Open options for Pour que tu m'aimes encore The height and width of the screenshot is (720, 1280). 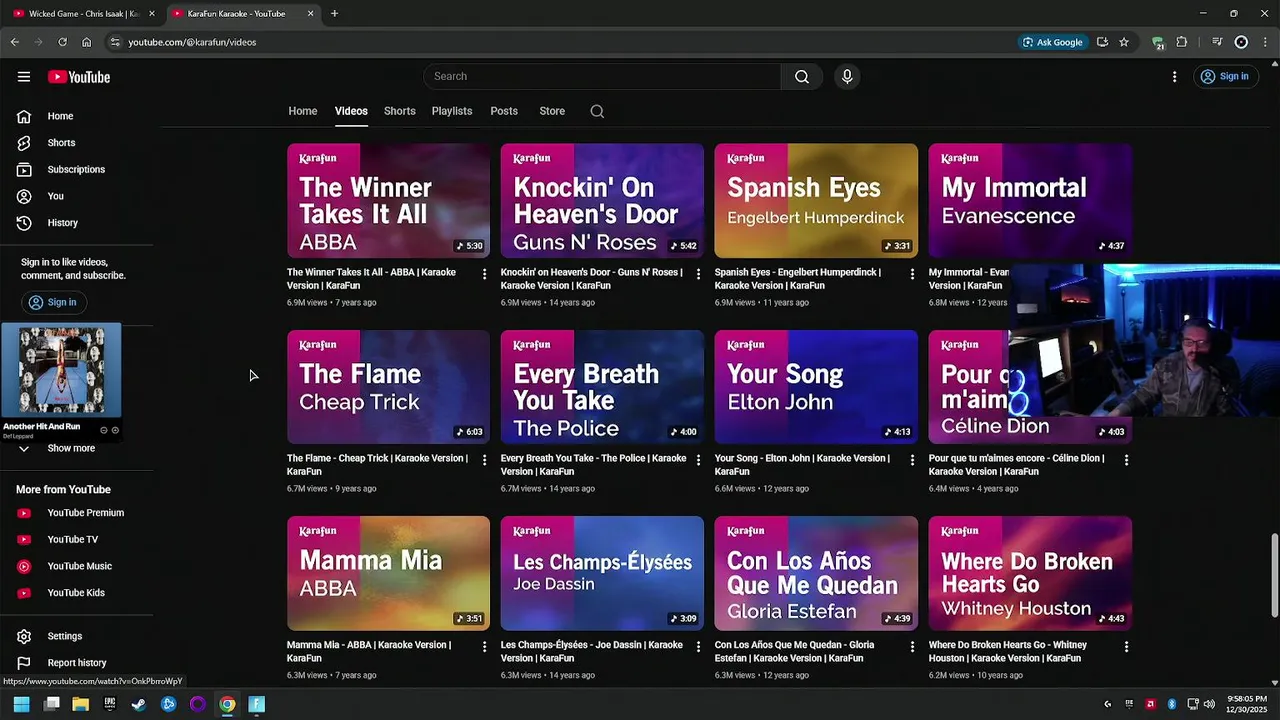1126,460
